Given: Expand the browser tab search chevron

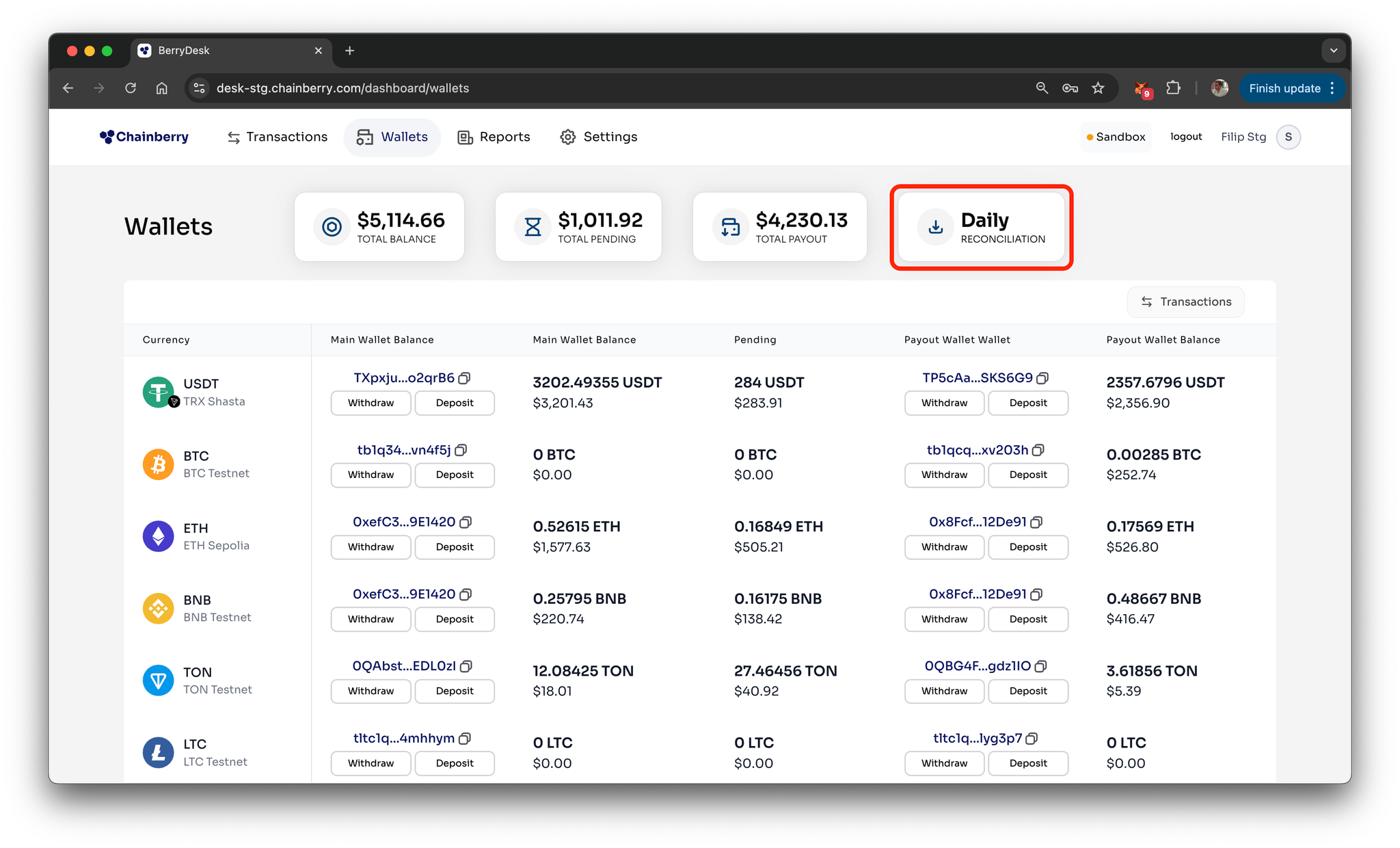Looking at the screenshot, I should [x=1333, y=51].
